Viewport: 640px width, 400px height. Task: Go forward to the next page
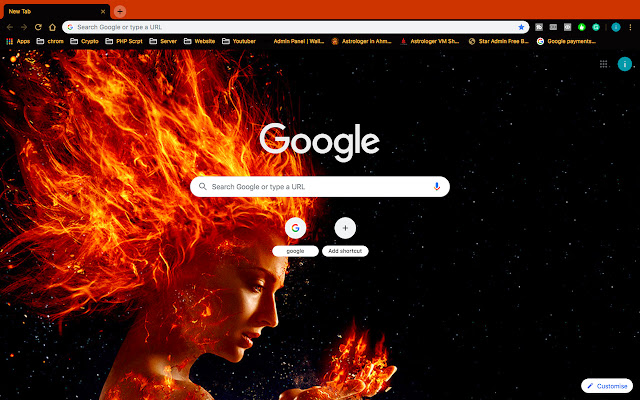click(x=24, y=27)
